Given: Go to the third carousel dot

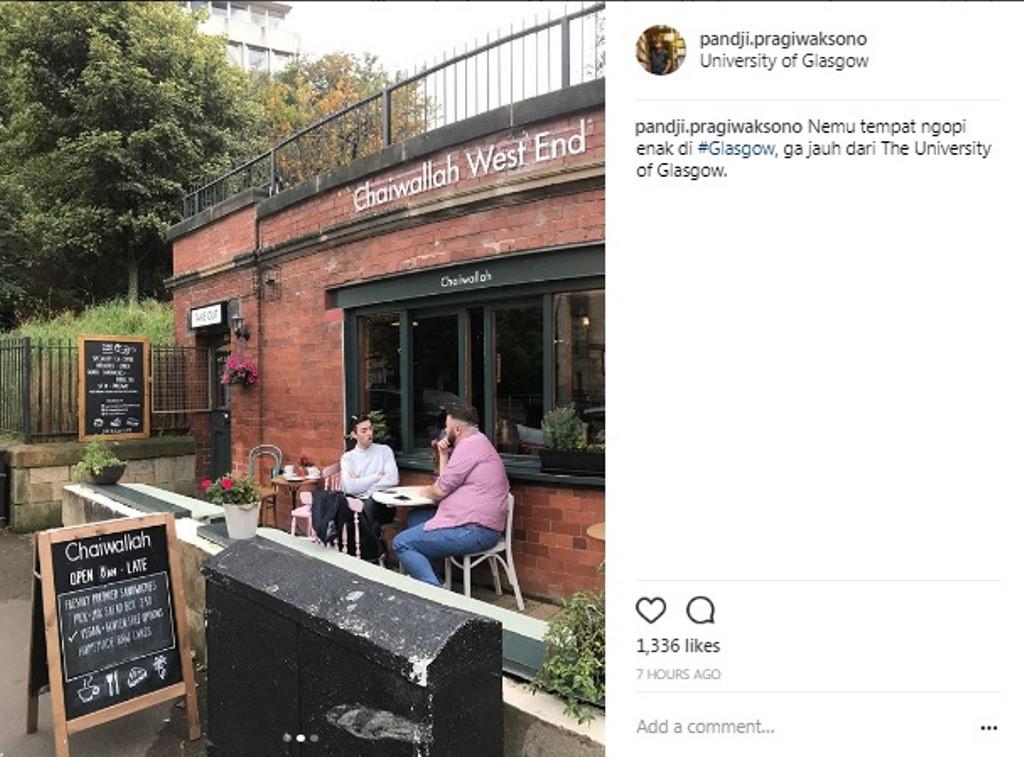Looking at the screenshot, I should pos(314,738).
